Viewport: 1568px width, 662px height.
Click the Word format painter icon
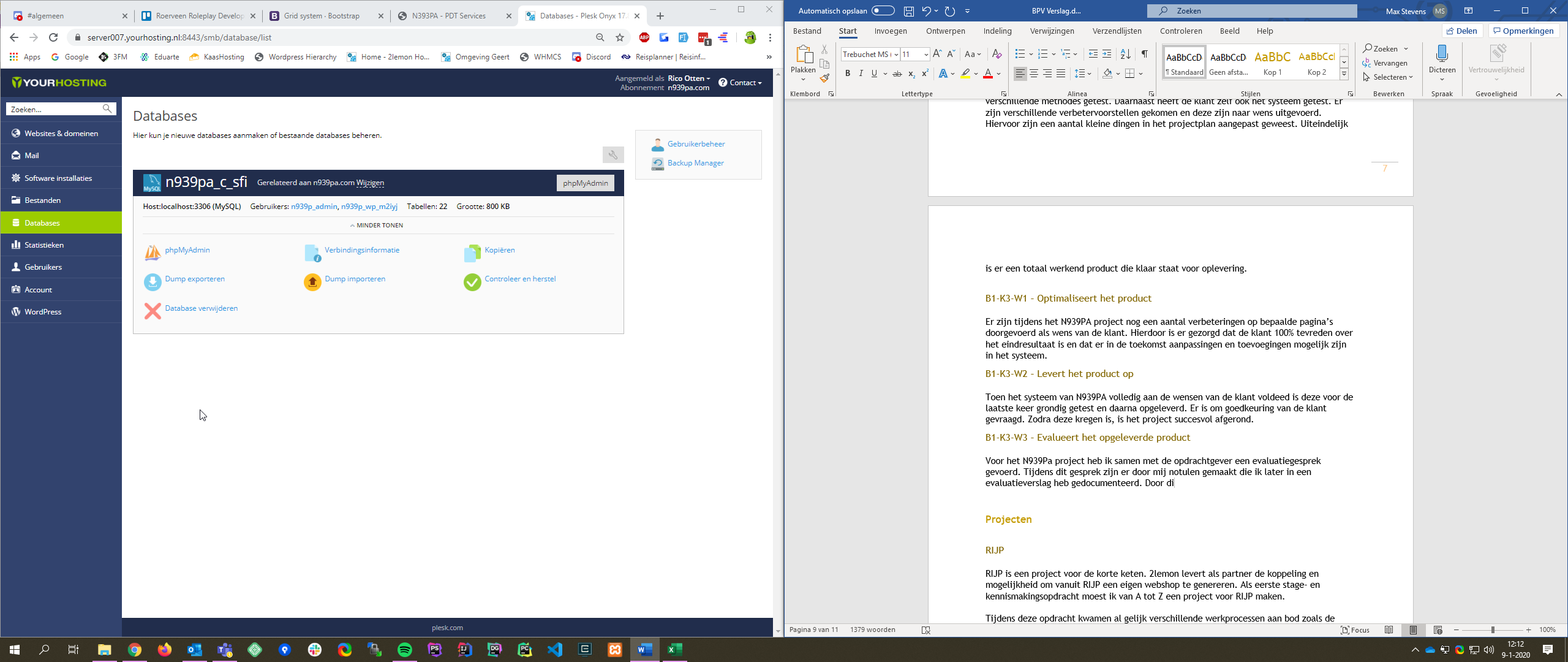(x=824, y=78)
